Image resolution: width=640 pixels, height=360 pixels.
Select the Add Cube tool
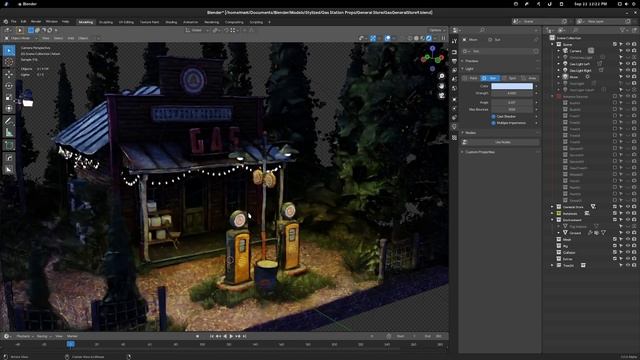[9, 145]
